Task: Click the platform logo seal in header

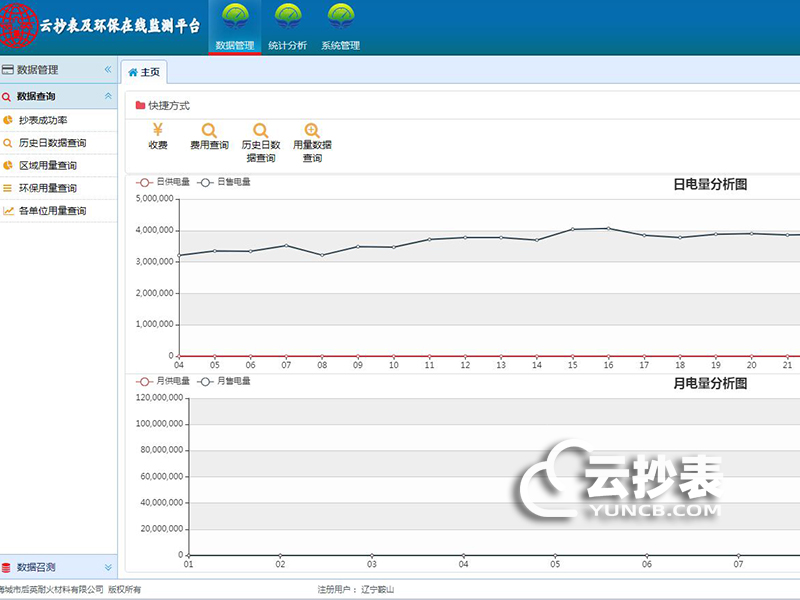Action: click(18, 26)
